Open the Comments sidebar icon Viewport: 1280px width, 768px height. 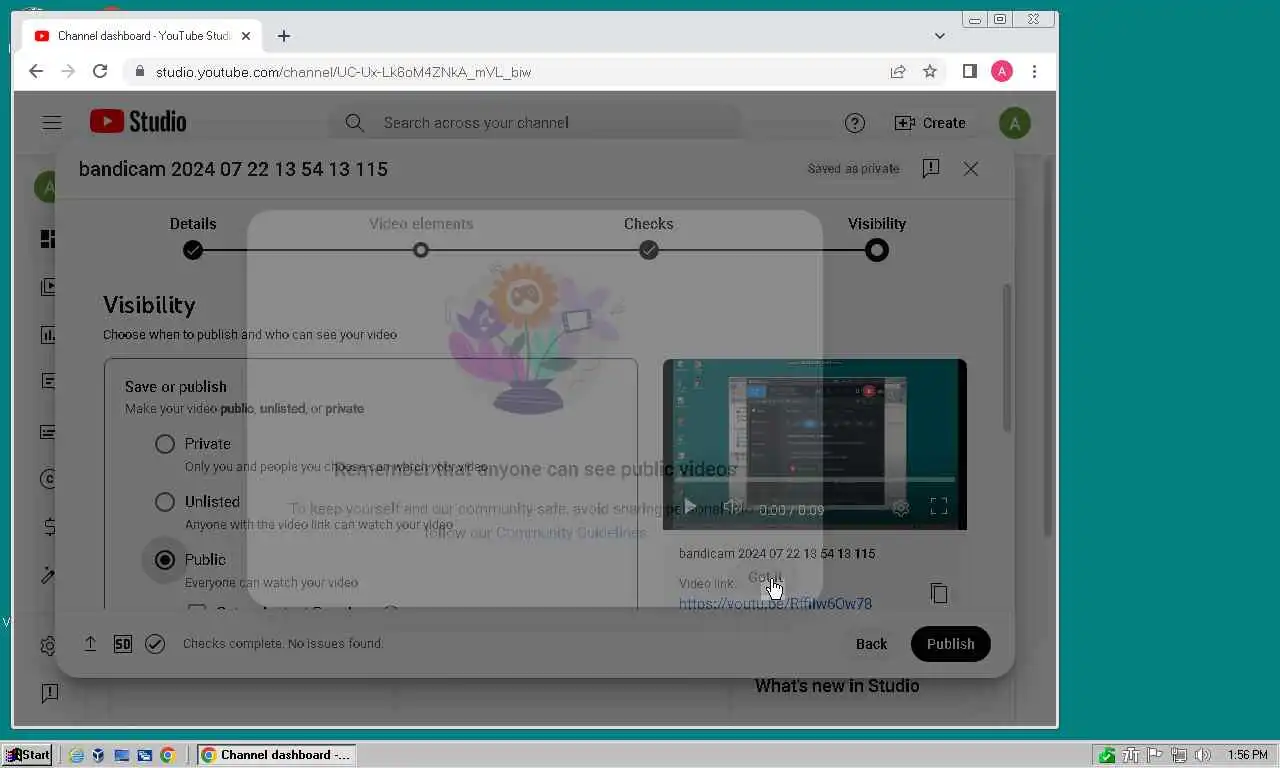47,381
